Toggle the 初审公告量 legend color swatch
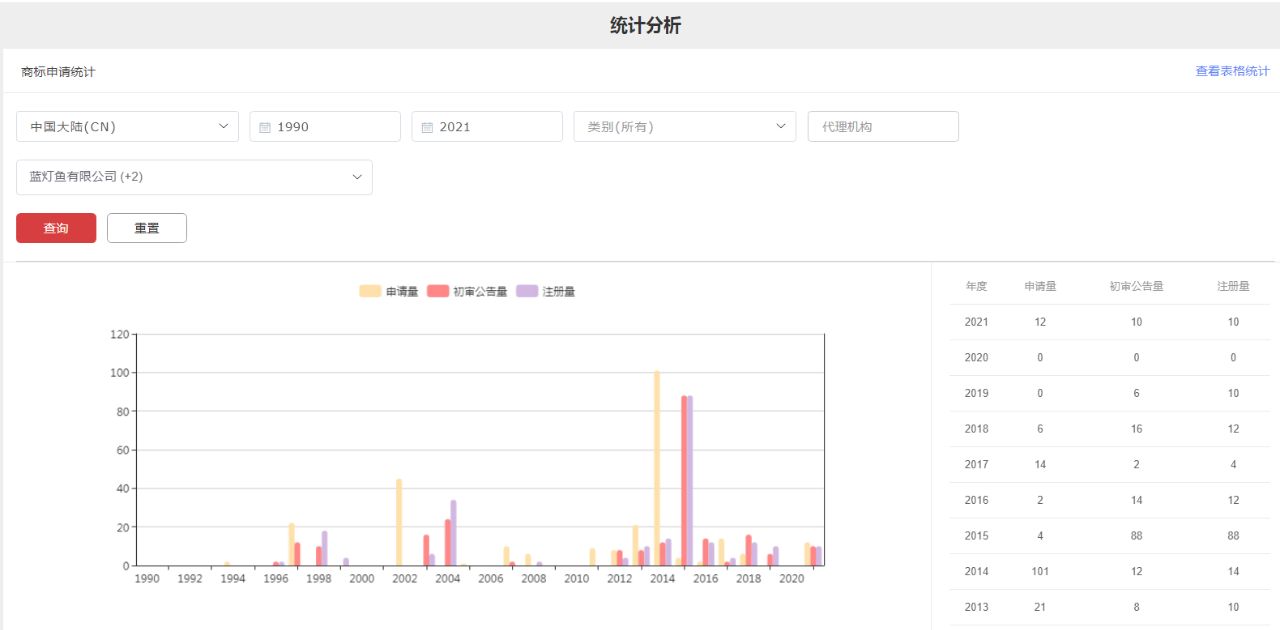Screen dimensions: 1280x630 tap(438, 291)
